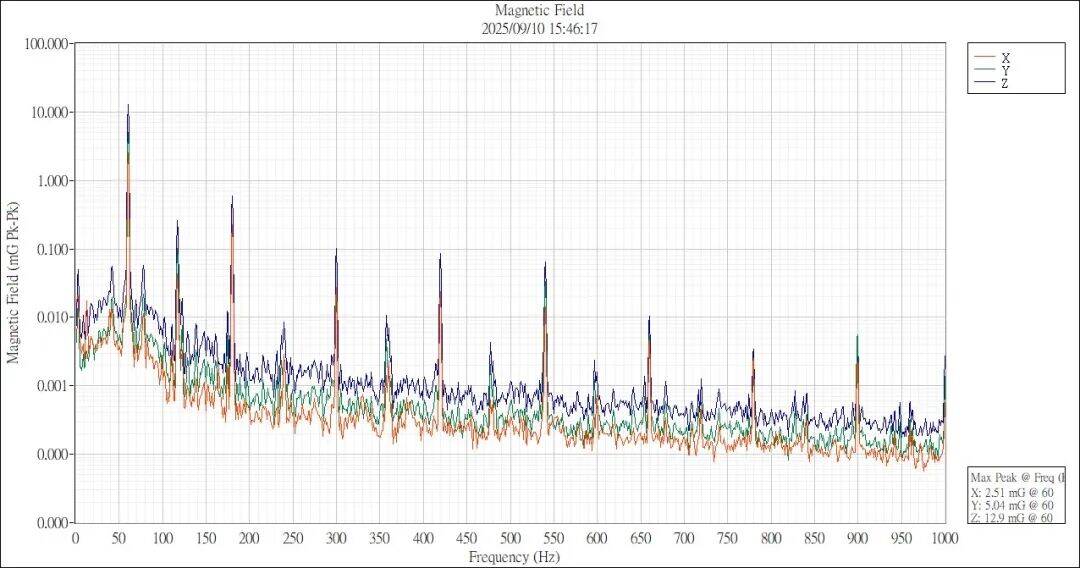Click the 500 tick on frequency axis
1080x568 pixels.
(510, 538)
